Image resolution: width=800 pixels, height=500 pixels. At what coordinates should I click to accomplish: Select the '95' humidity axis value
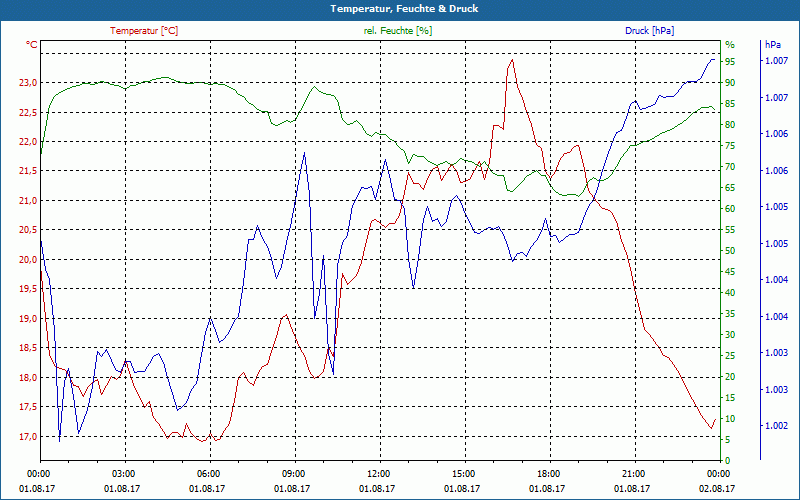coord(730,62)
